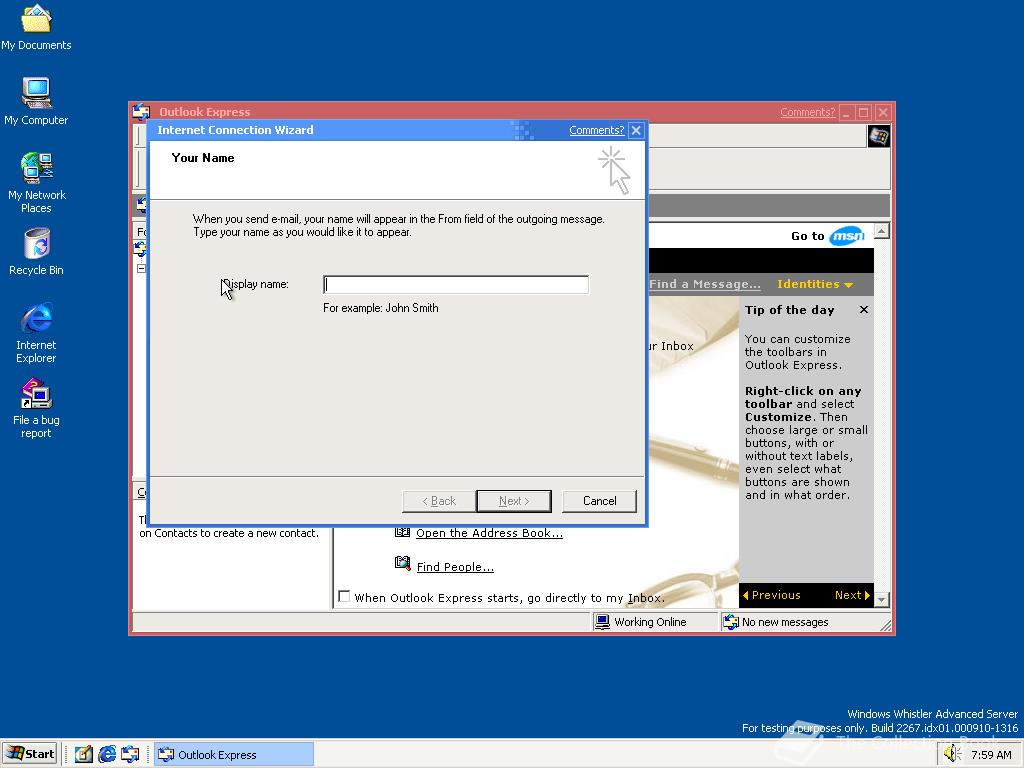1024x768 pixels.
Task: Click the Display name input field
Action: 455,284
